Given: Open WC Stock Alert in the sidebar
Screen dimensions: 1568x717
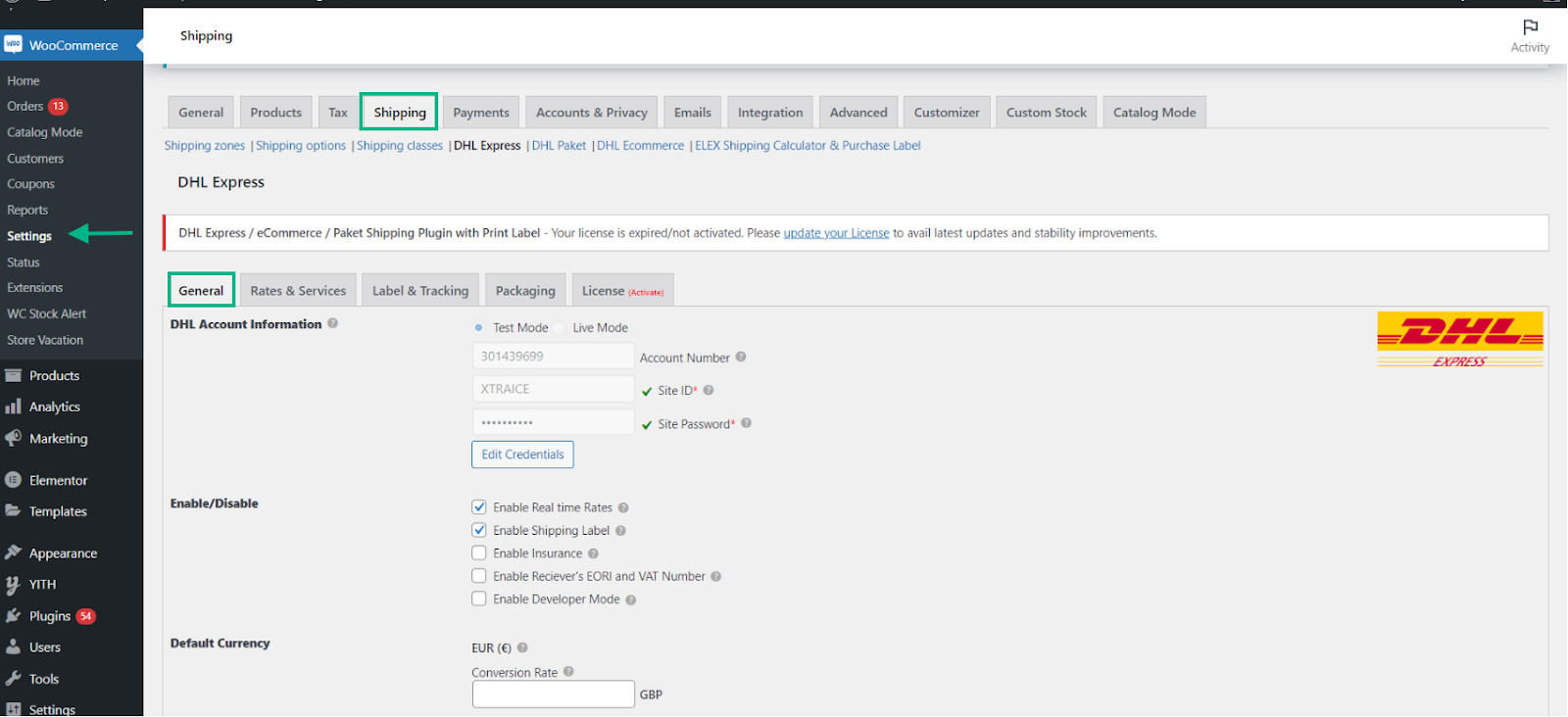Looking at the screenshot, I should click(47, 314).
